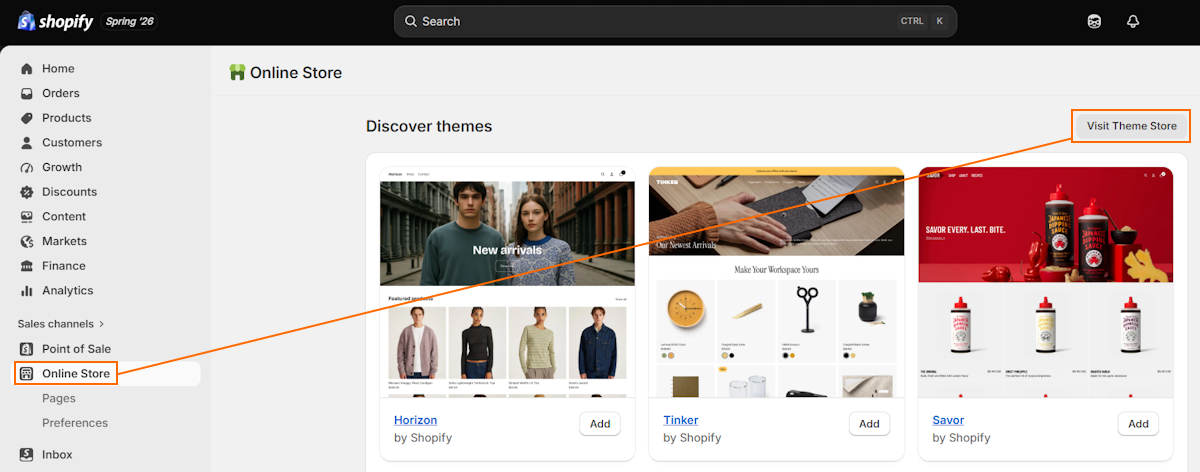This screenshot has height=472, width=1200.
Task: Add the Savor theme
Action: [1138, 424]
